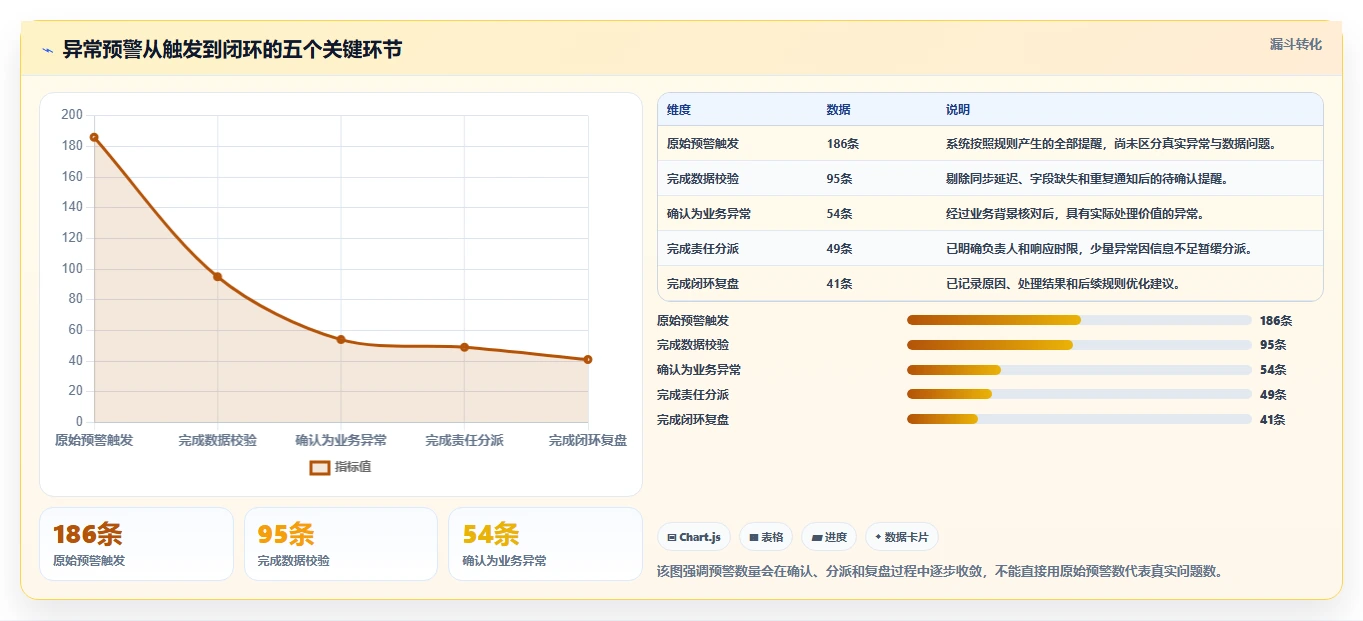Click the 原始预警触发 x-axis label
The image size is (1363, 621).
(94, 440)
